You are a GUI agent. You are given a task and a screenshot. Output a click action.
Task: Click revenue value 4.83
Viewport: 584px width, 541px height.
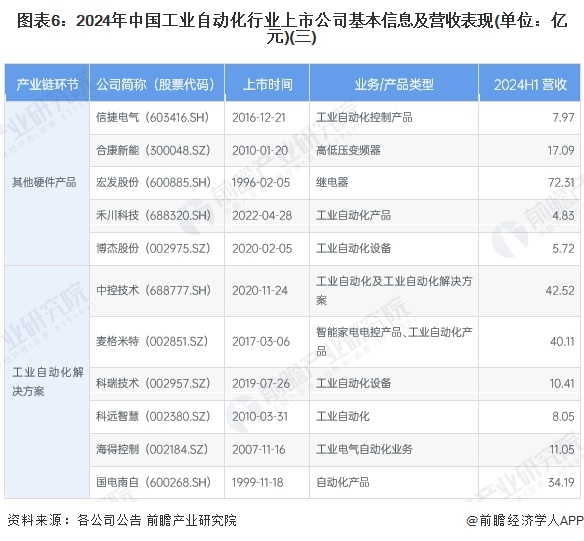(564, 215)
